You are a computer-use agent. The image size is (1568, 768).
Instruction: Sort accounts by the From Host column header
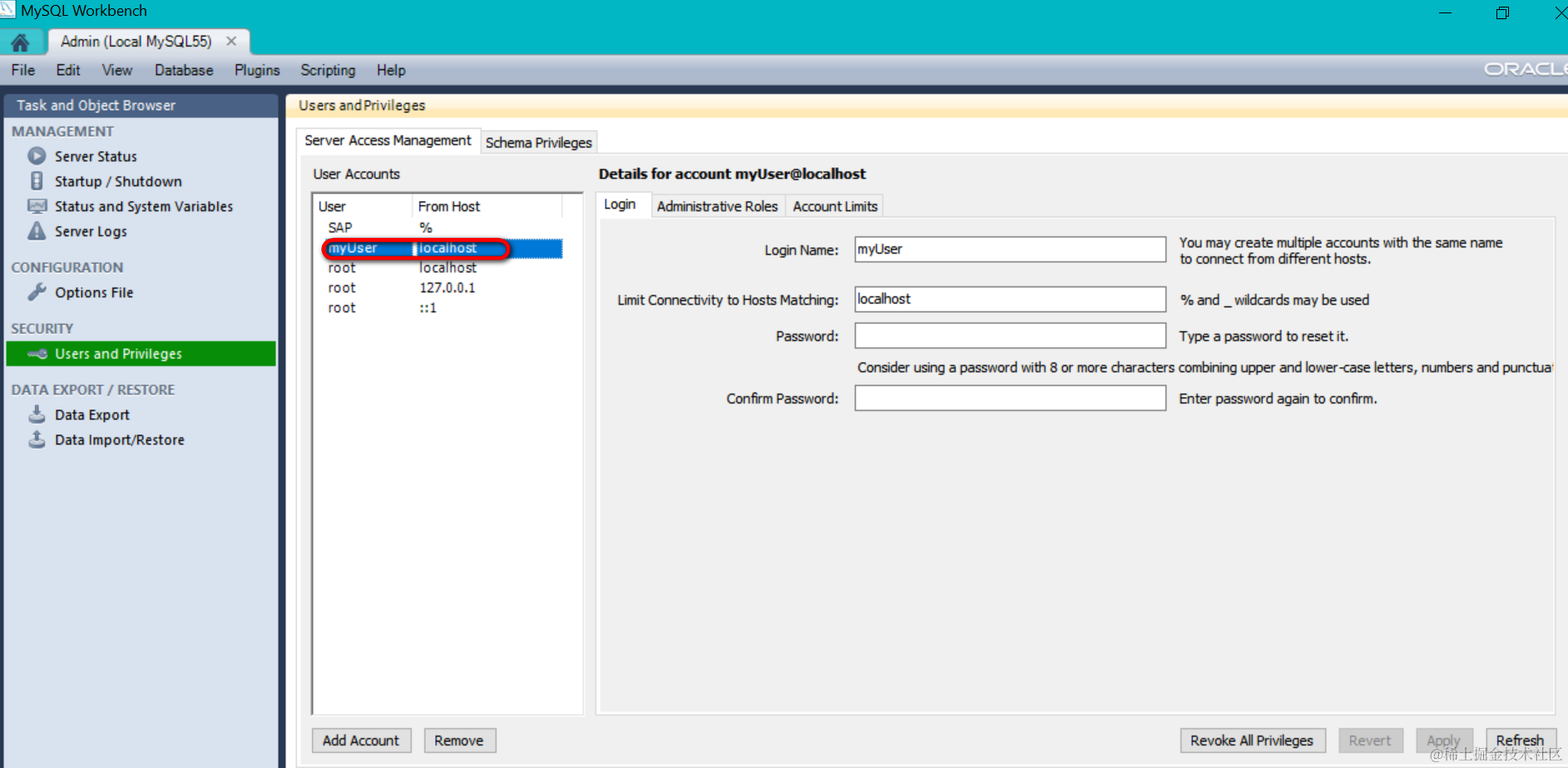click(487, 206)
